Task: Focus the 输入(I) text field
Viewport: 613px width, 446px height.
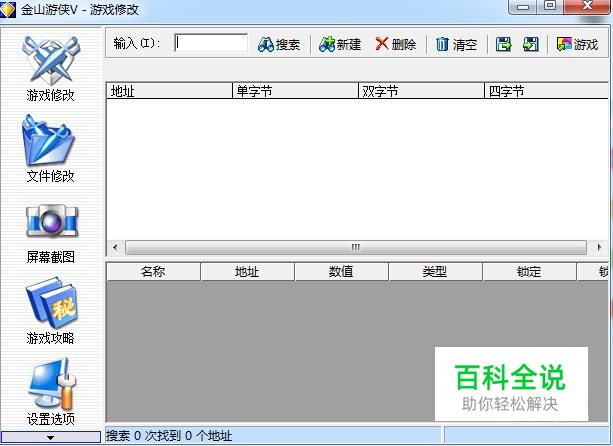Action: [211, 43]
